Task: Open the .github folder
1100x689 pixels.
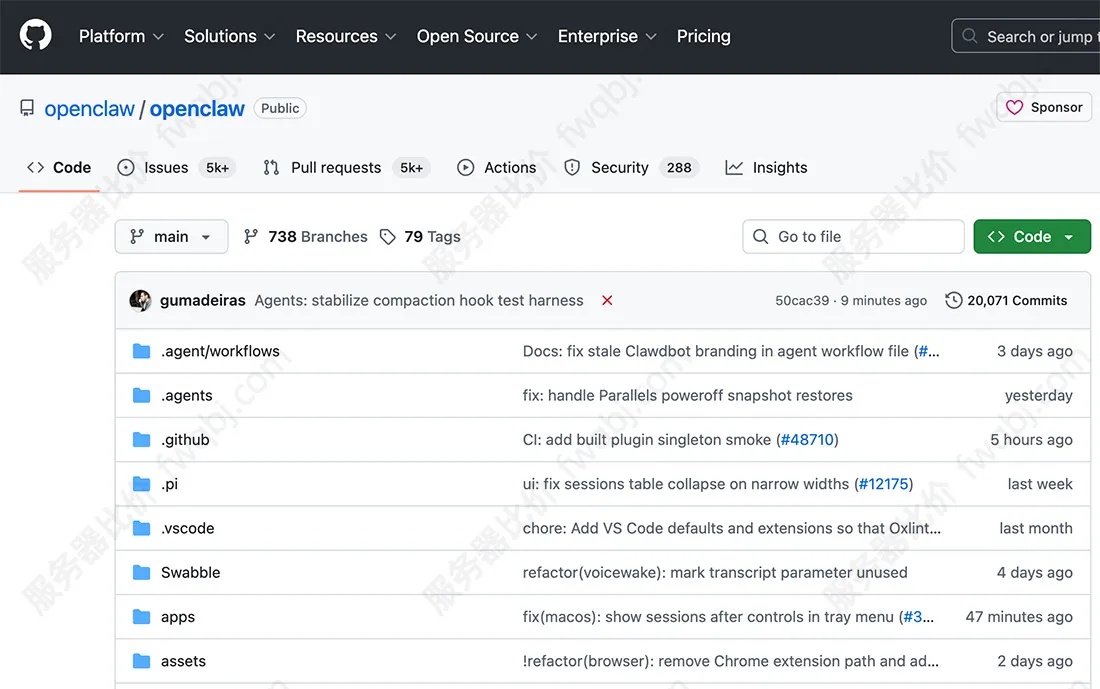Action: [185, 440]
